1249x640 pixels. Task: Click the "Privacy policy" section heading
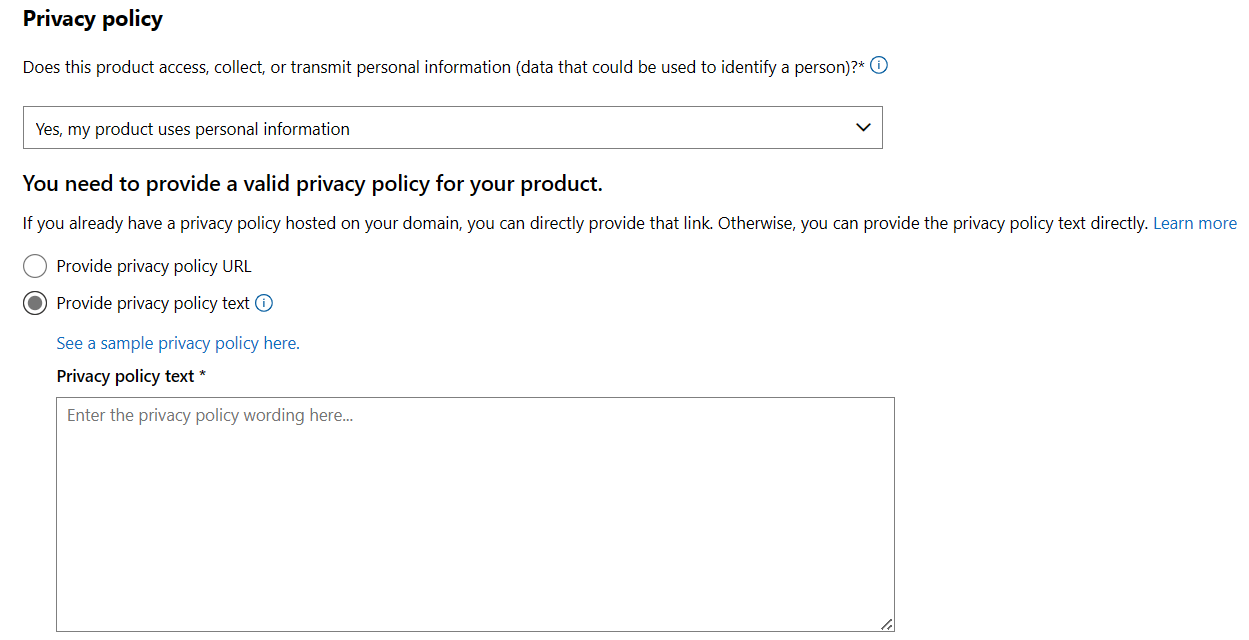pyautogui.click(x=93, y=19)
